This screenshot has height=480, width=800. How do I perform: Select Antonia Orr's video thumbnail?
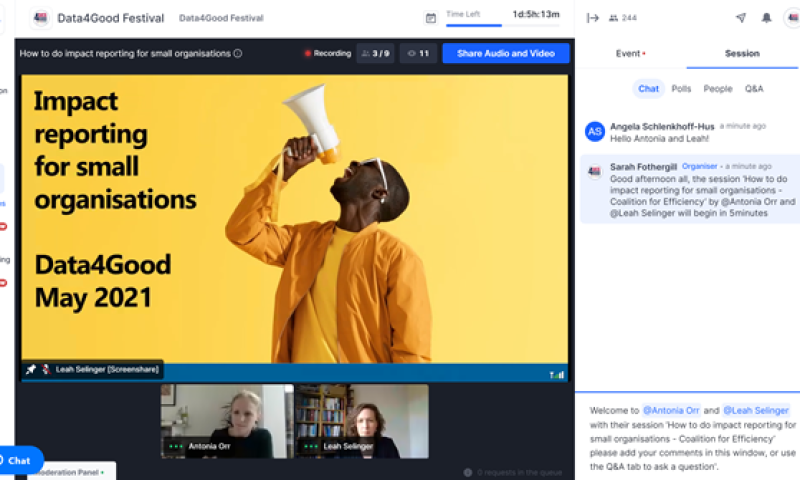(x=226, y=421)
